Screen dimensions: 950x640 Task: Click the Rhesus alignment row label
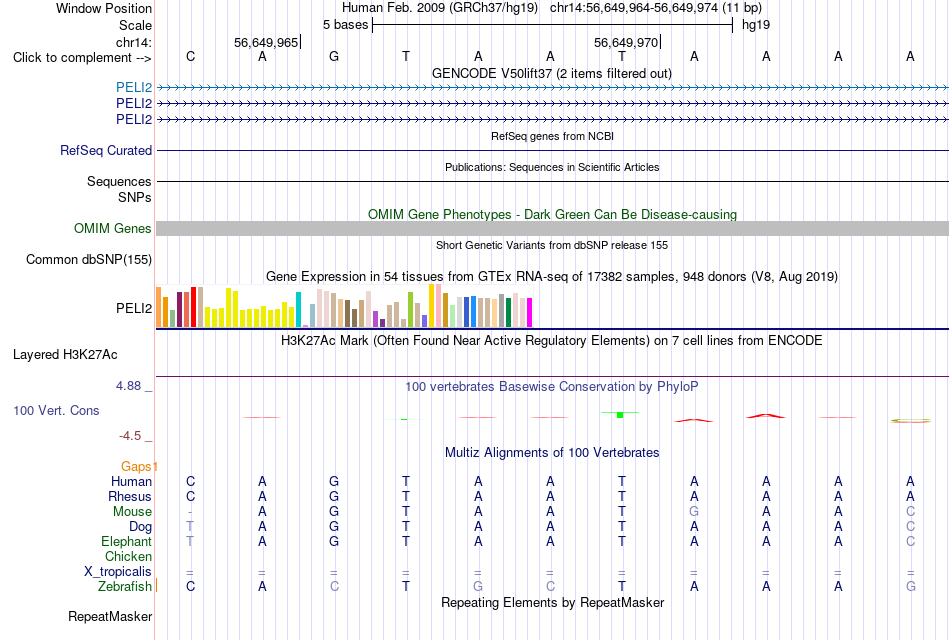(x=130, y=496)
